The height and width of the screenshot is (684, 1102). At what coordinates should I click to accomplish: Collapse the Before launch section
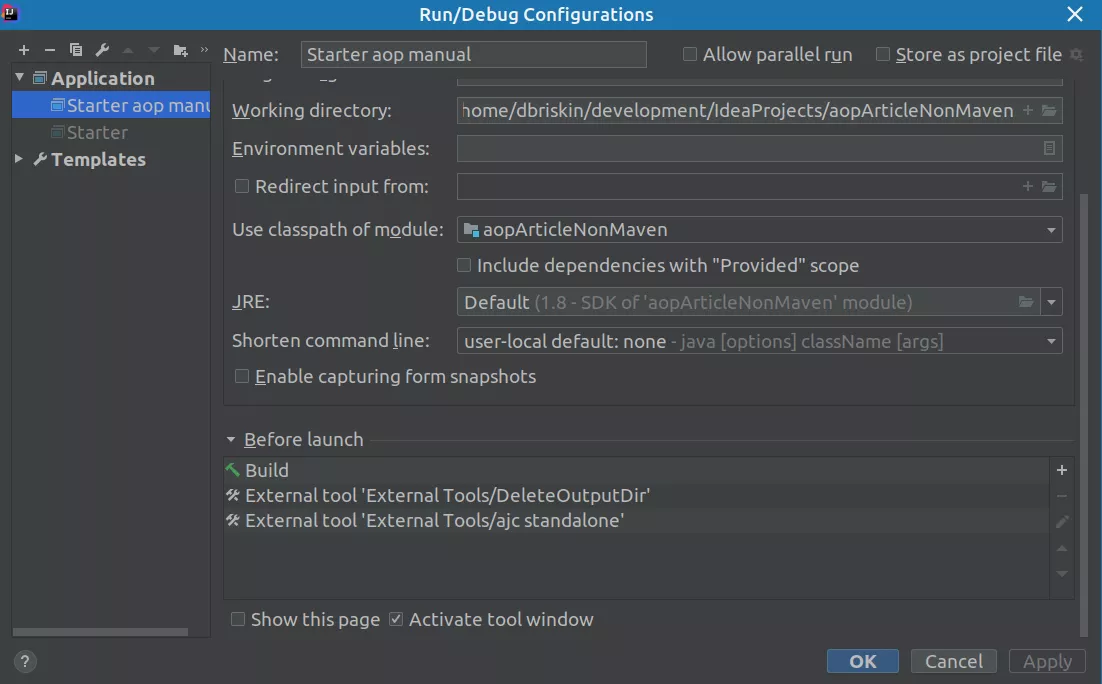pos(232,440)
